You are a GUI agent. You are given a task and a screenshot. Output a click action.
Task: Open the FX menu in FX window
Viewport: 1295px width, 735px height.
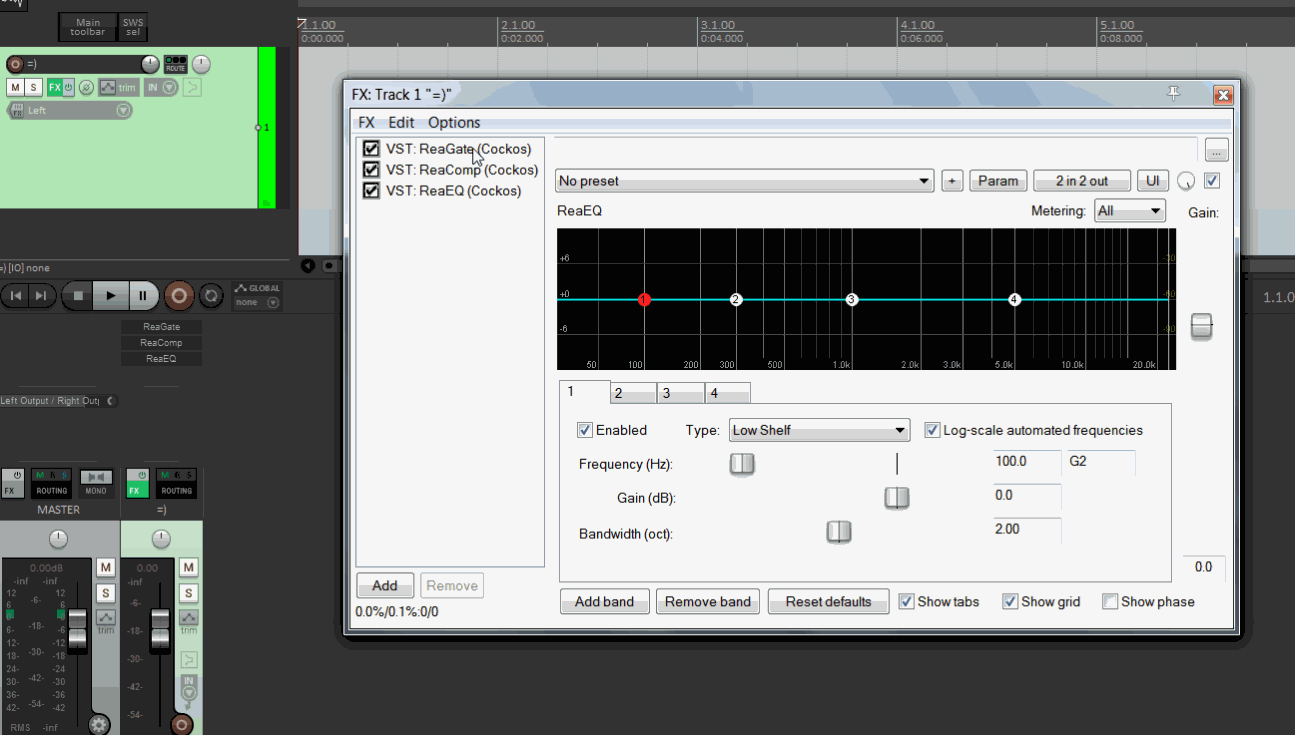pos(366,122)
